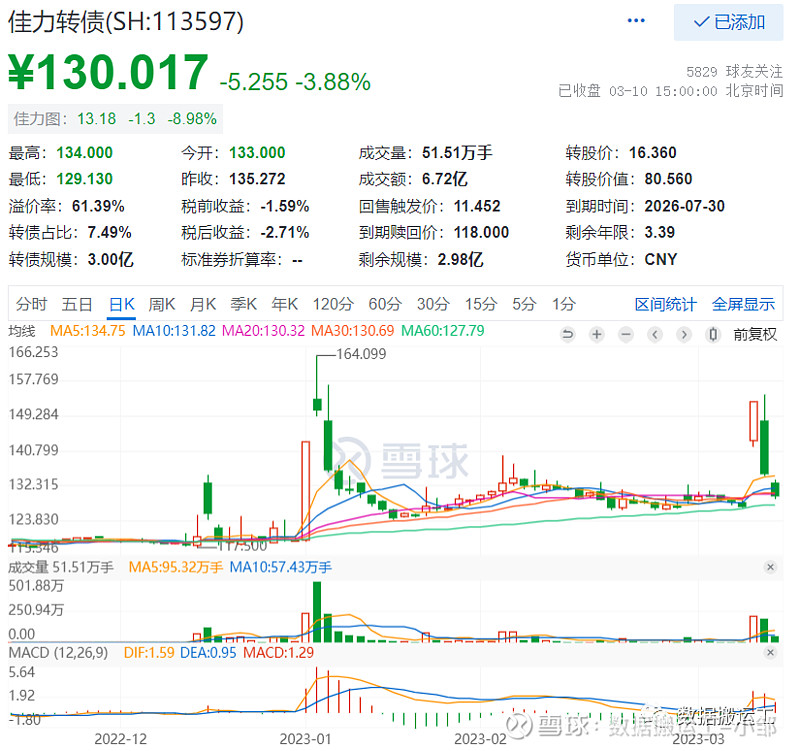This screenshot has height=751, width=800.
Task: Click the candlestick style icon
Action: (x=713, y=335)
